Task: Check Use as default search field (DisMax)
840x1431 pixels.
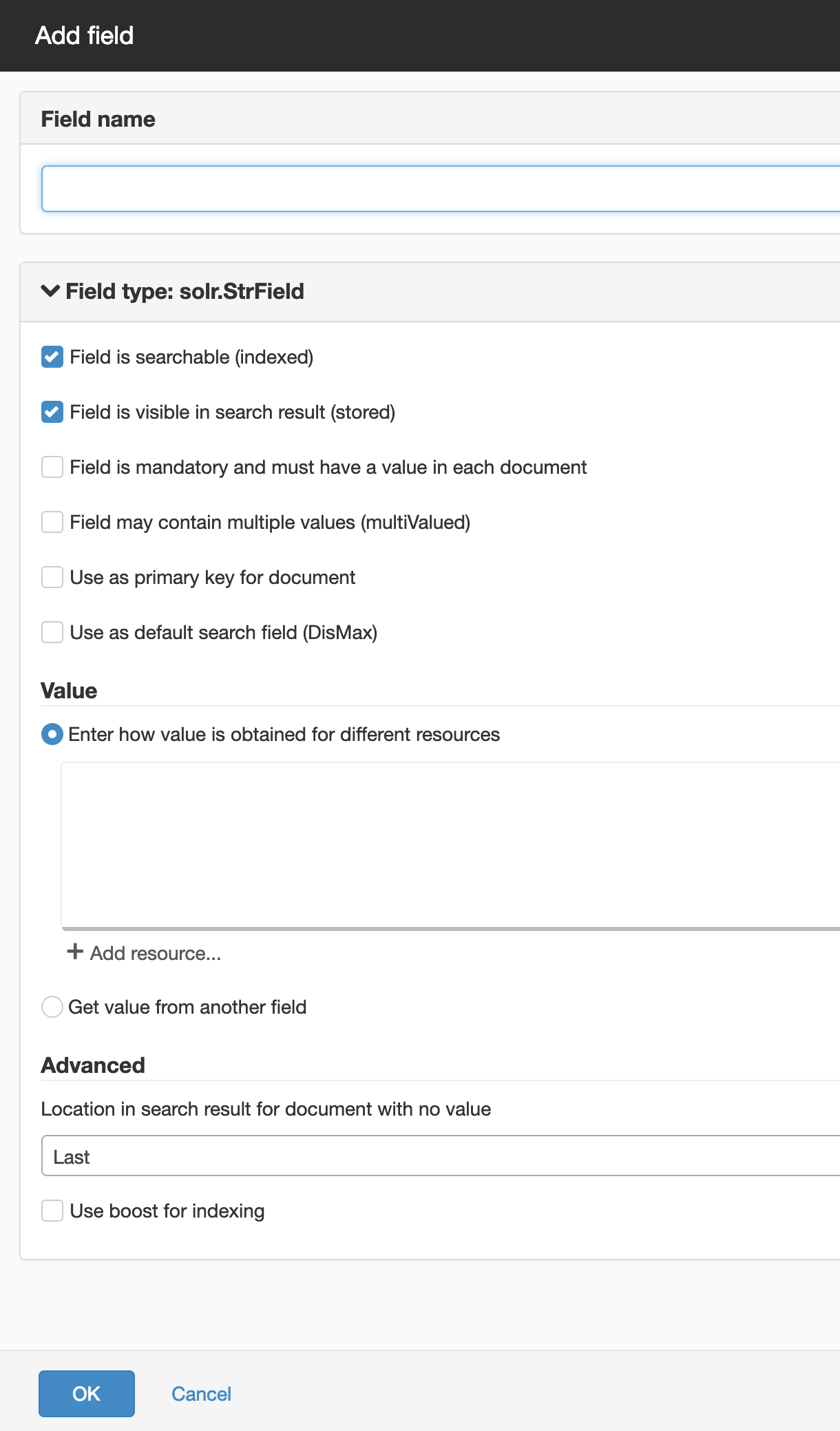Action: (52, 632)
